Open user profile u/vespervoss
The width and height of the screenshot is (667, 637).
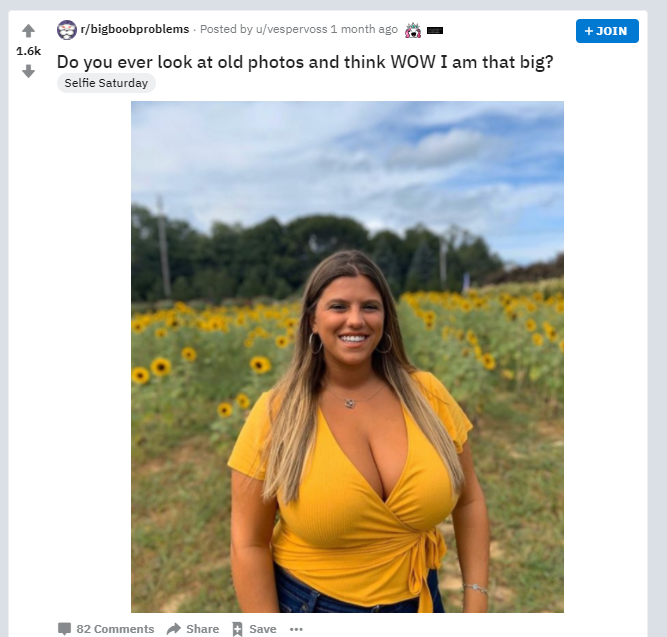coord(291,29)
